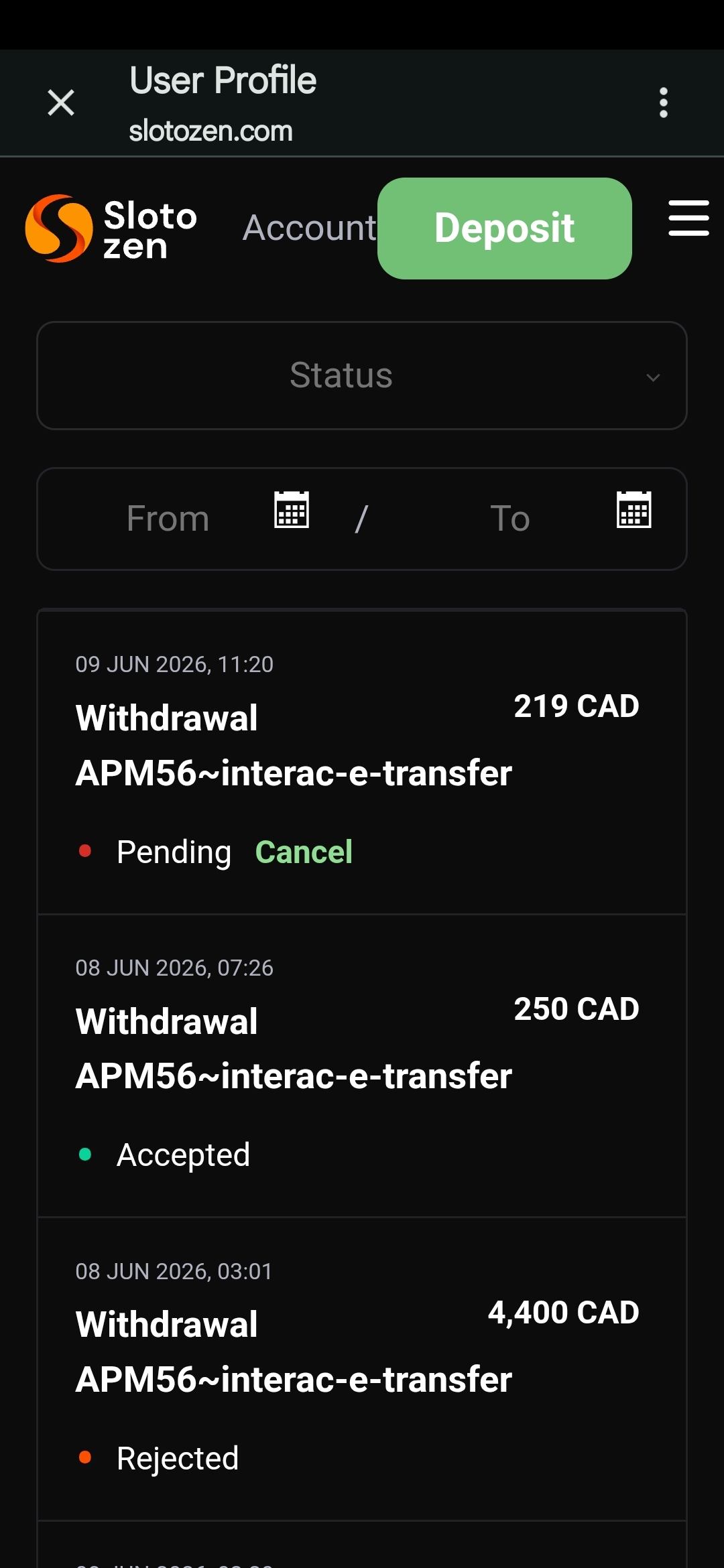Cancel the pending 219 CAD withdrawal
Viewport: 724px width, 1568px height.
pos(304,852)
